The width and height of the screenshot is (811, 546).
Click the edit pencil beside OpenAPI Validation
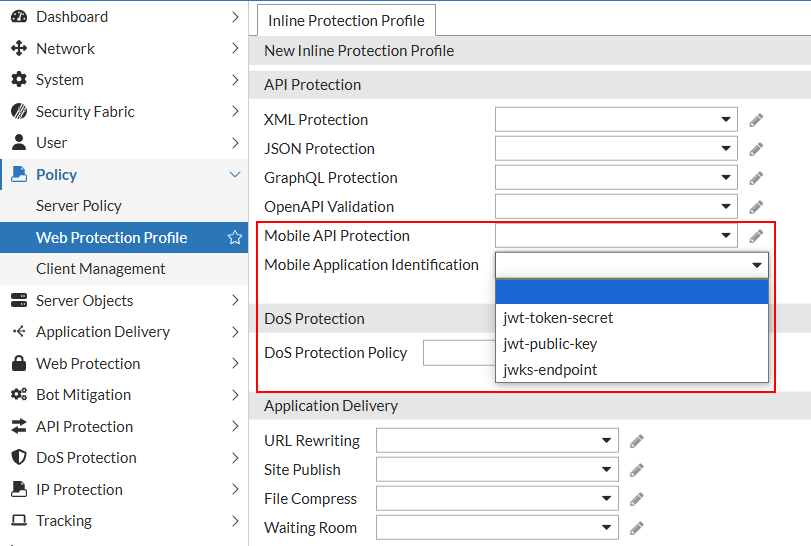[x=757, y=207]
